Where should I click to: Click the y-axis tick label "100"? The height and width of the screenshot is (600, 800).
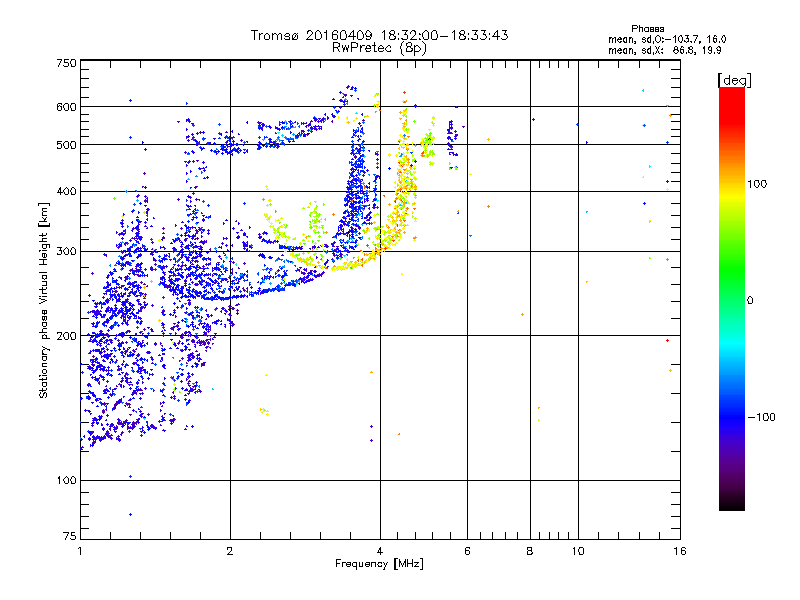66,481
